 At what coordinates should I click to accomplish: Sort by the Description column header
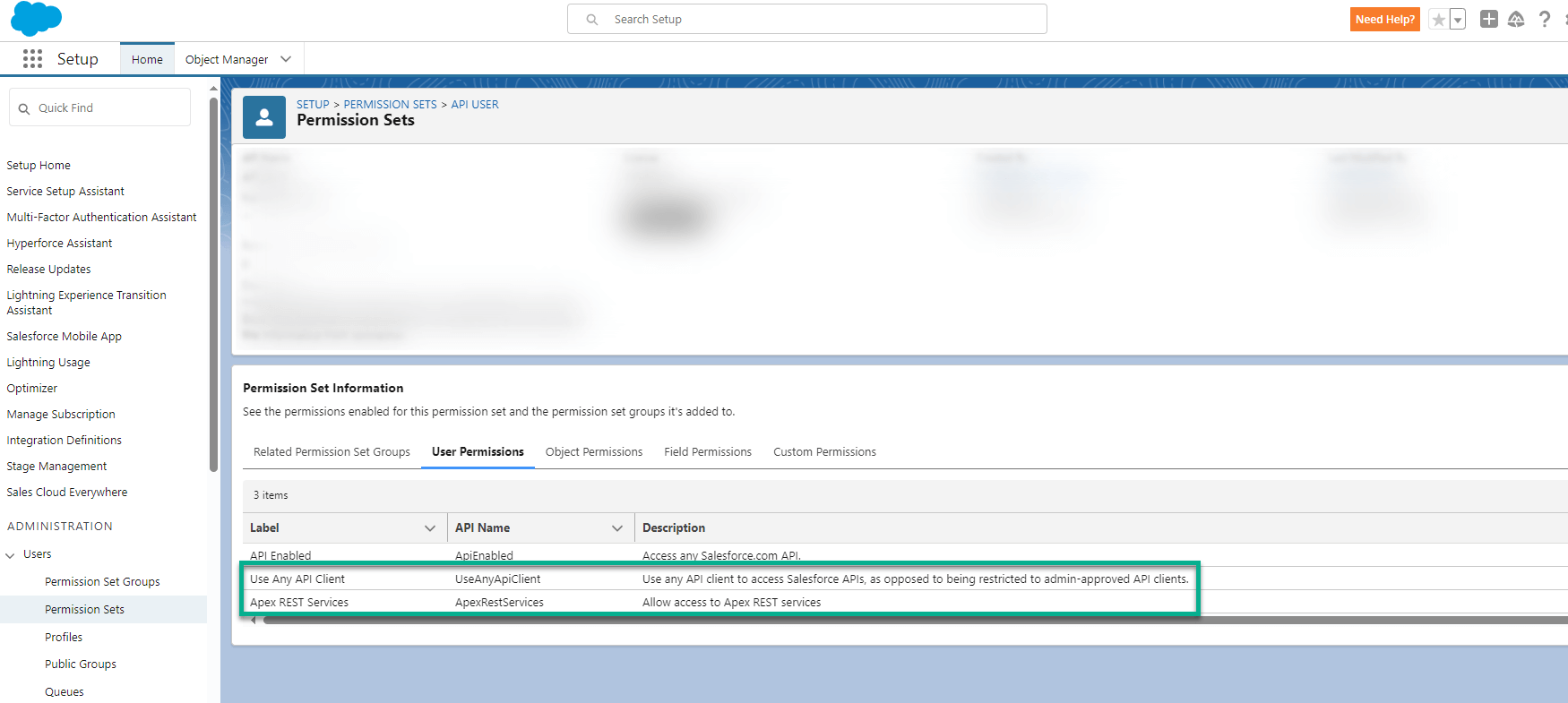click(x=674, y=528)
